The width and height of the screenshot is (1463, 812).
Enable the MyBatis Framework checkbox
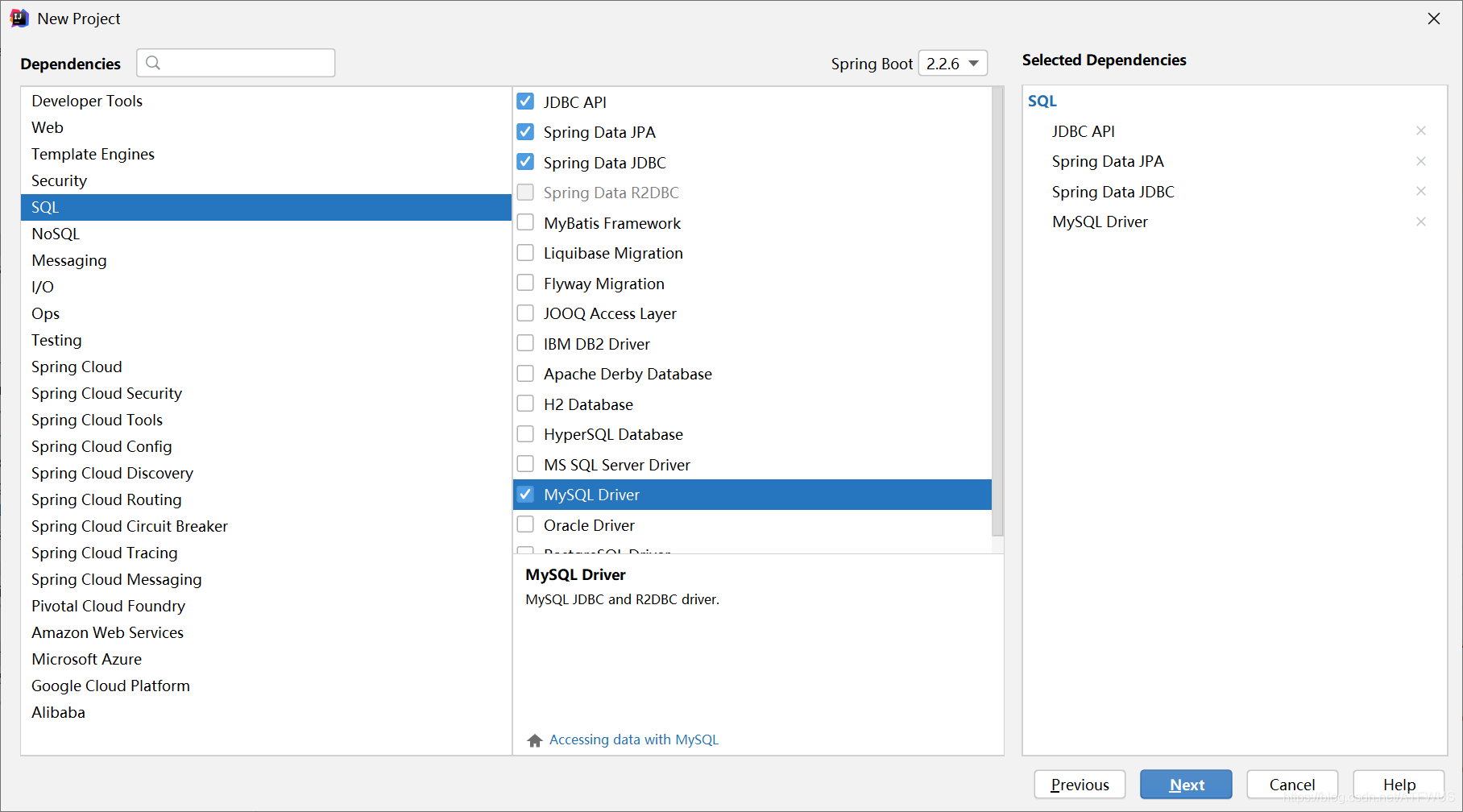[525, 222]
